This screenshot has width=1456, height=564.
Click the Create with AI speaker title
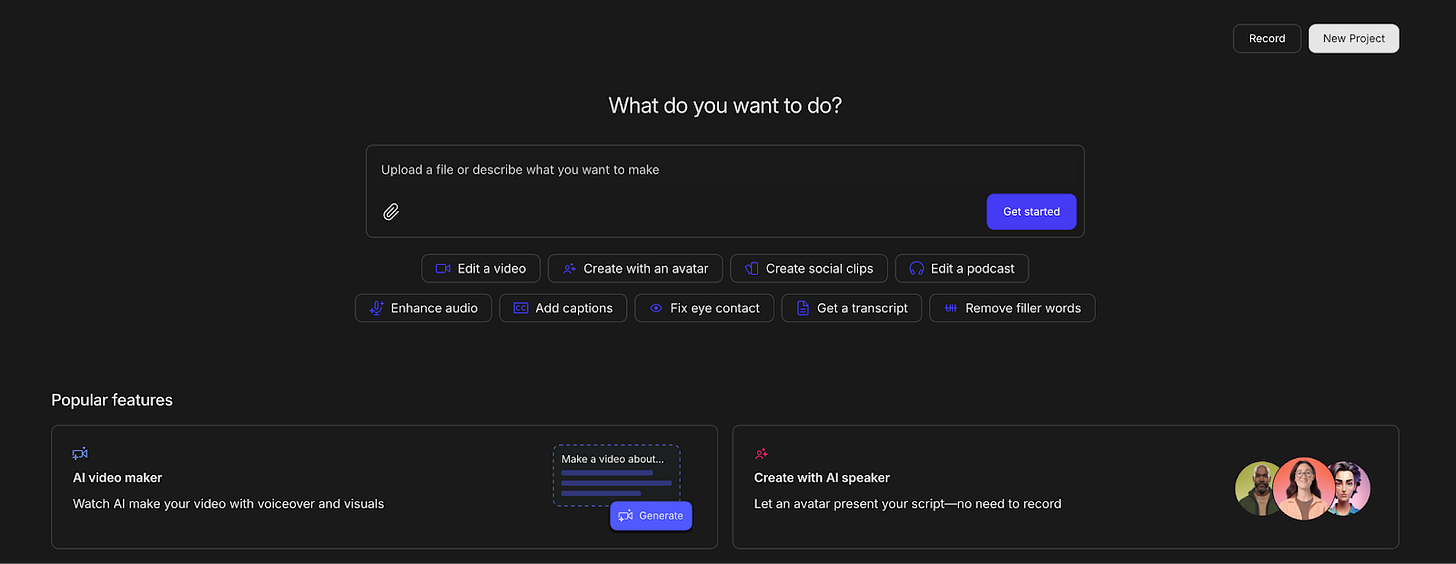tap(822, 478)
